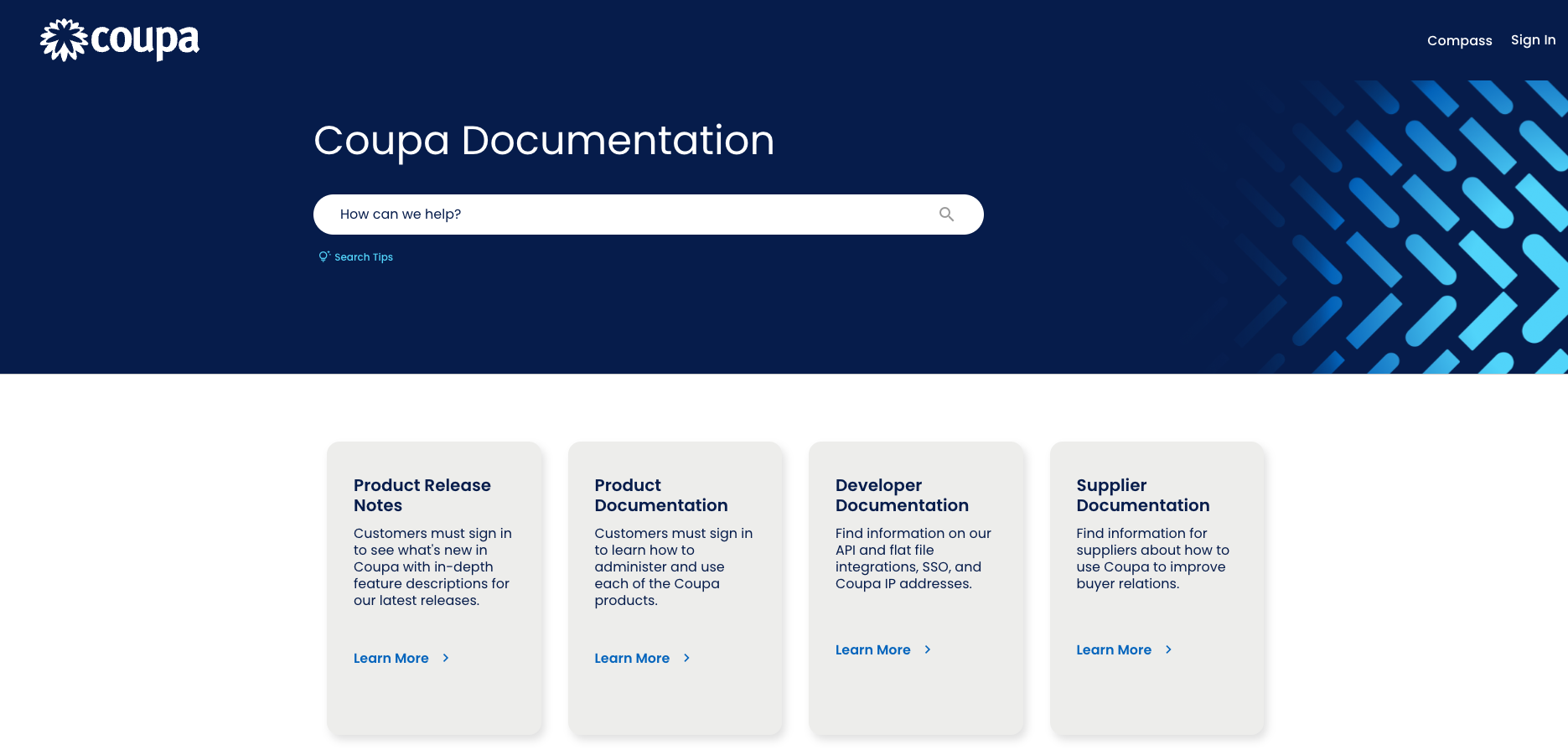Click the lightbulb icon beside Search Tips
The height and width of the screenshot is (755, 1568).
pos(323,256)
